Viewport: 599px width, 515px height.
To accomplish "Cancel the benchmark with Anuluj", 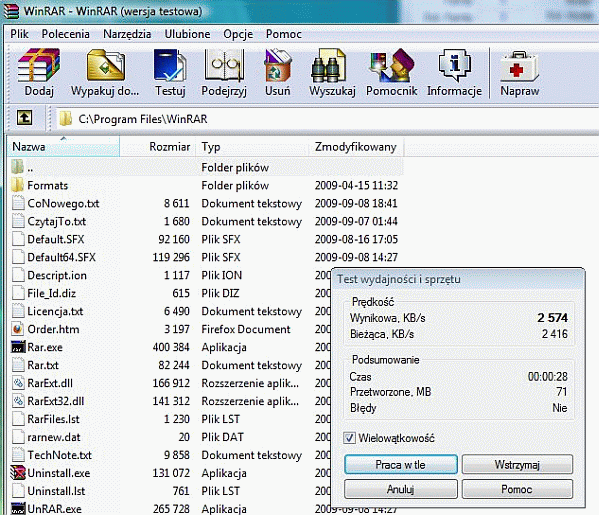I will tap(401, 489).
